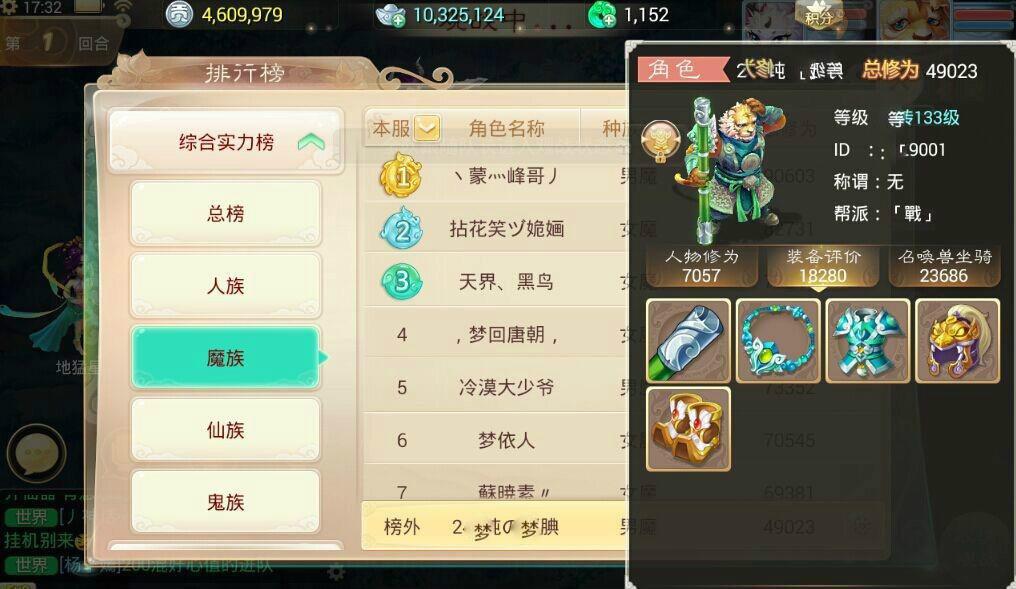The height and width of the screenshot is (589, 1016).
Task: Show the 总榜 overall ranking
Action: pos(225,213)
